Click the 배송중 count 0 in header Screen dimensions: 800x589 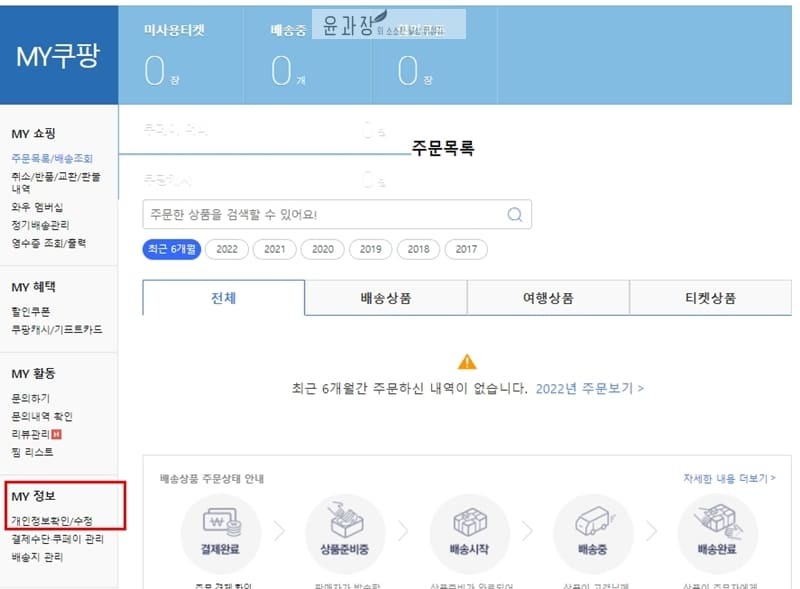281,70
